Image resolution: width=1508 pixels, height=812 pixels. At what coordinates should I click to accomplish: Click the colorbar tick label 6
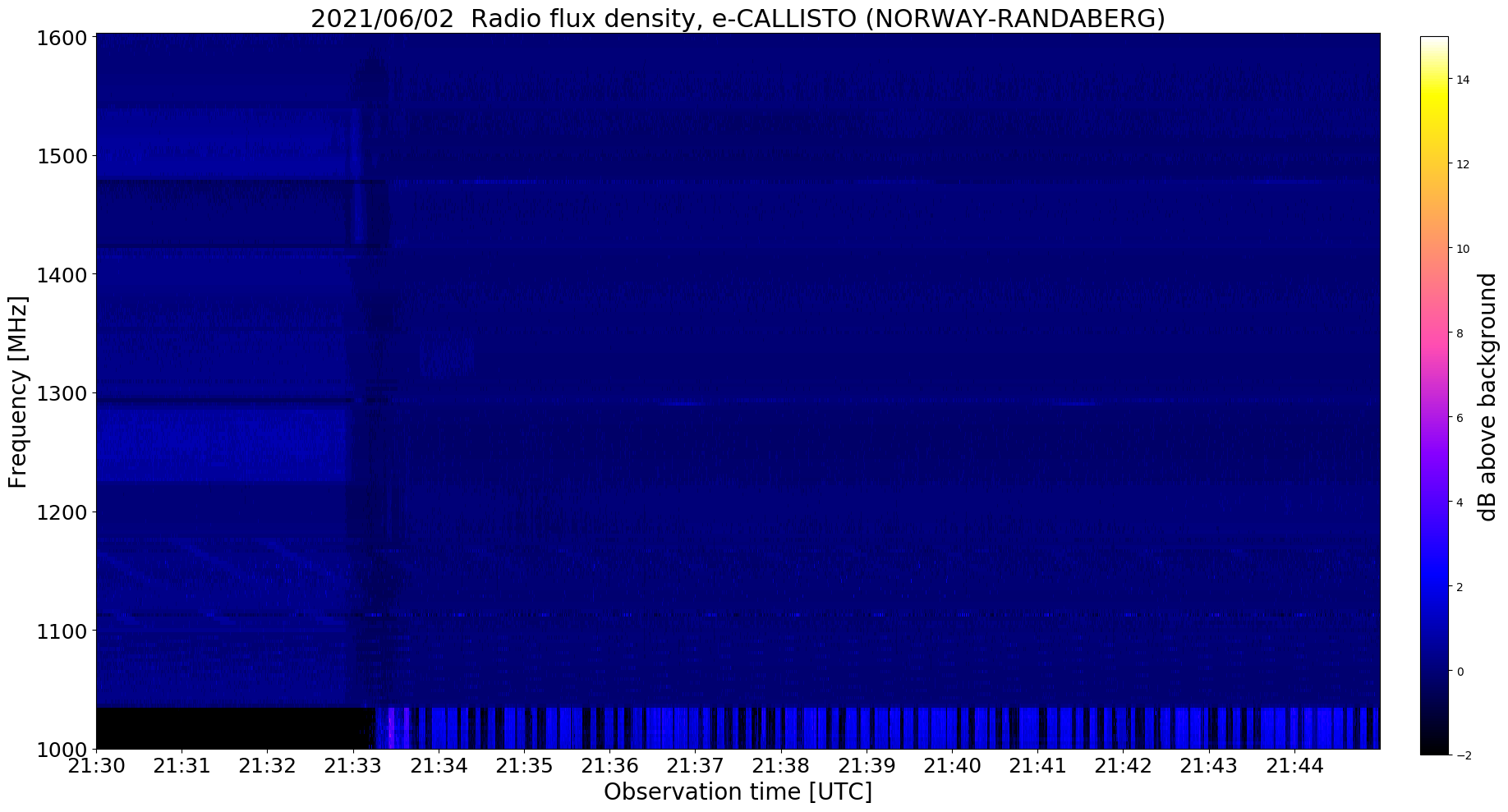pos(1460,418)
